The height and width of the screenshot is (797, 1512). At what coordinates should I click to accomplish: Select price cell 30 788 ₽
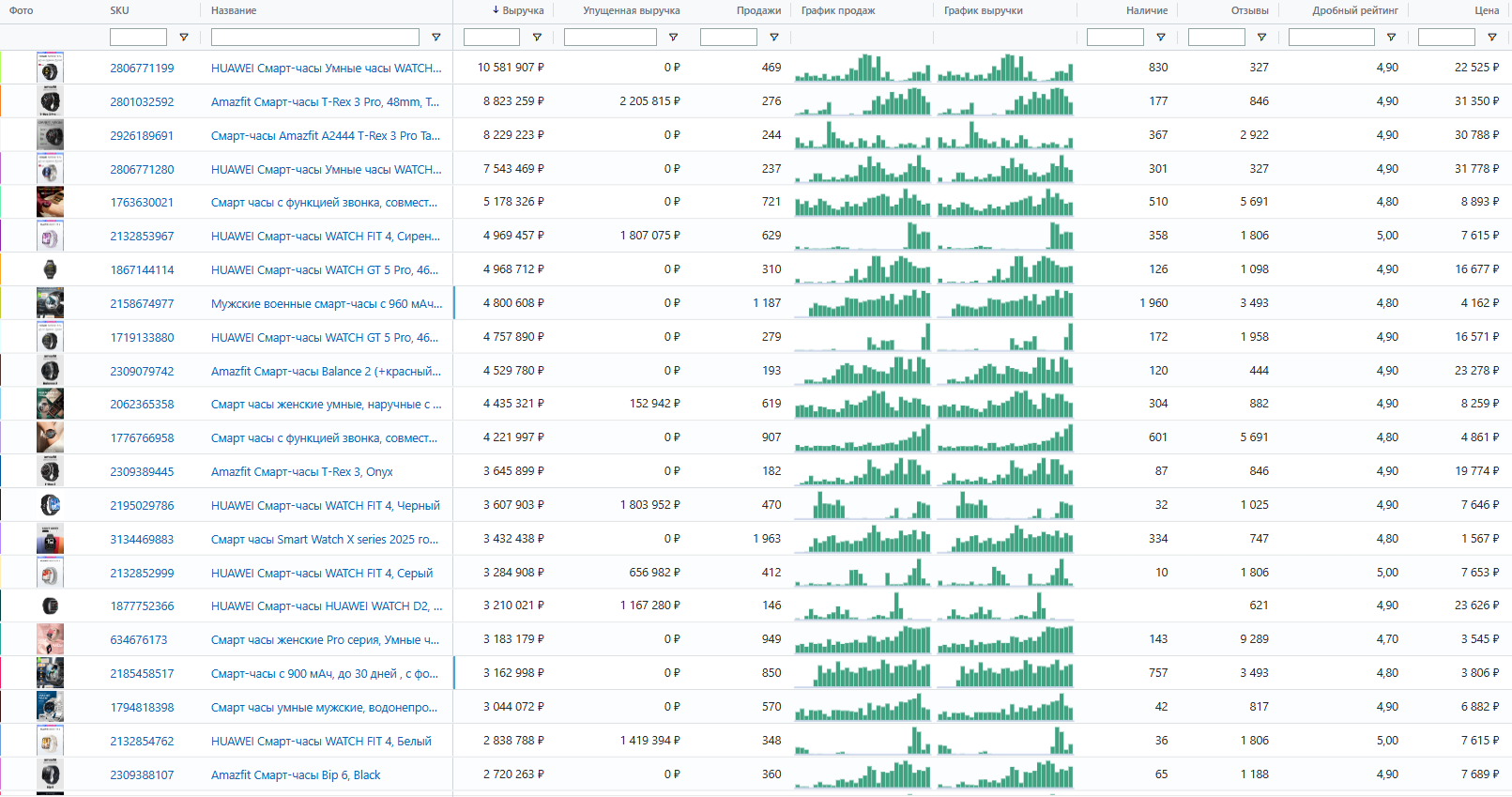[x=1477, y=135]
